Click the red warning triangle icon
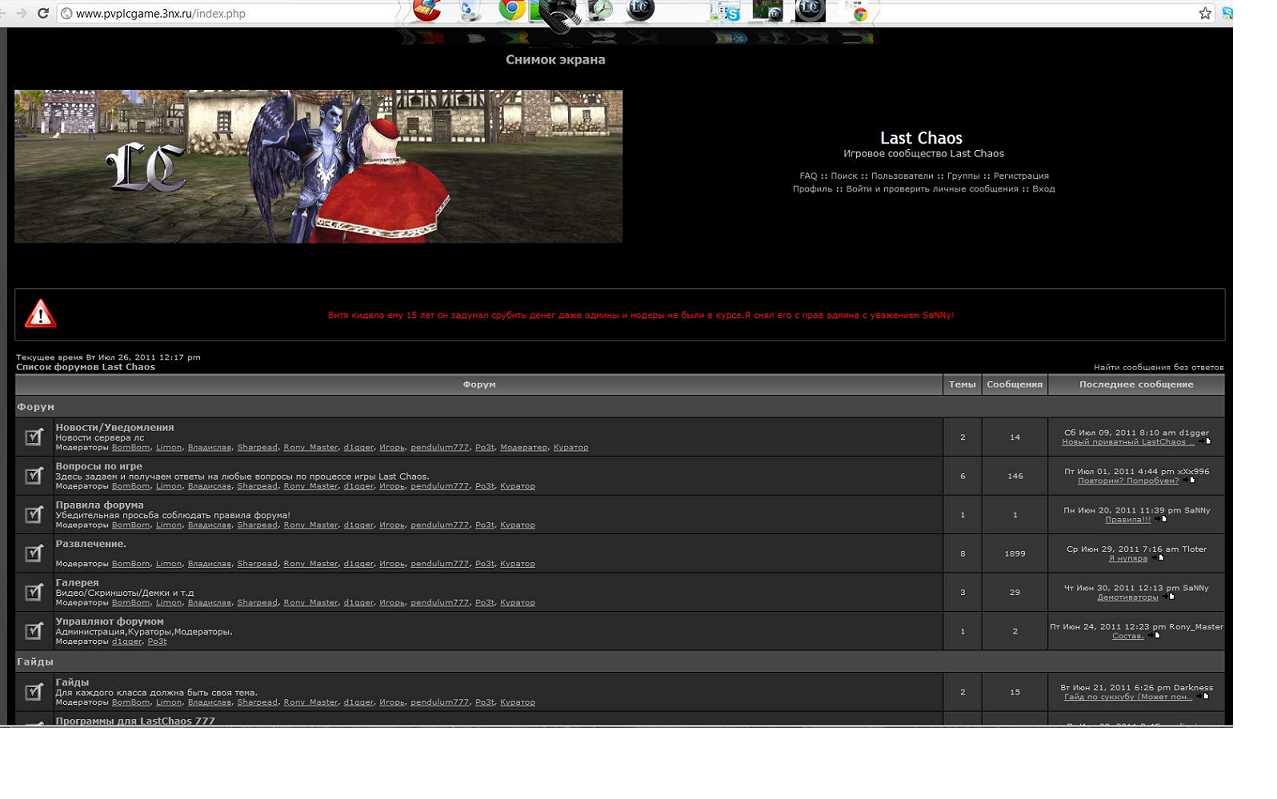Viewport: 1277px width, 799px height. (41, 314)
